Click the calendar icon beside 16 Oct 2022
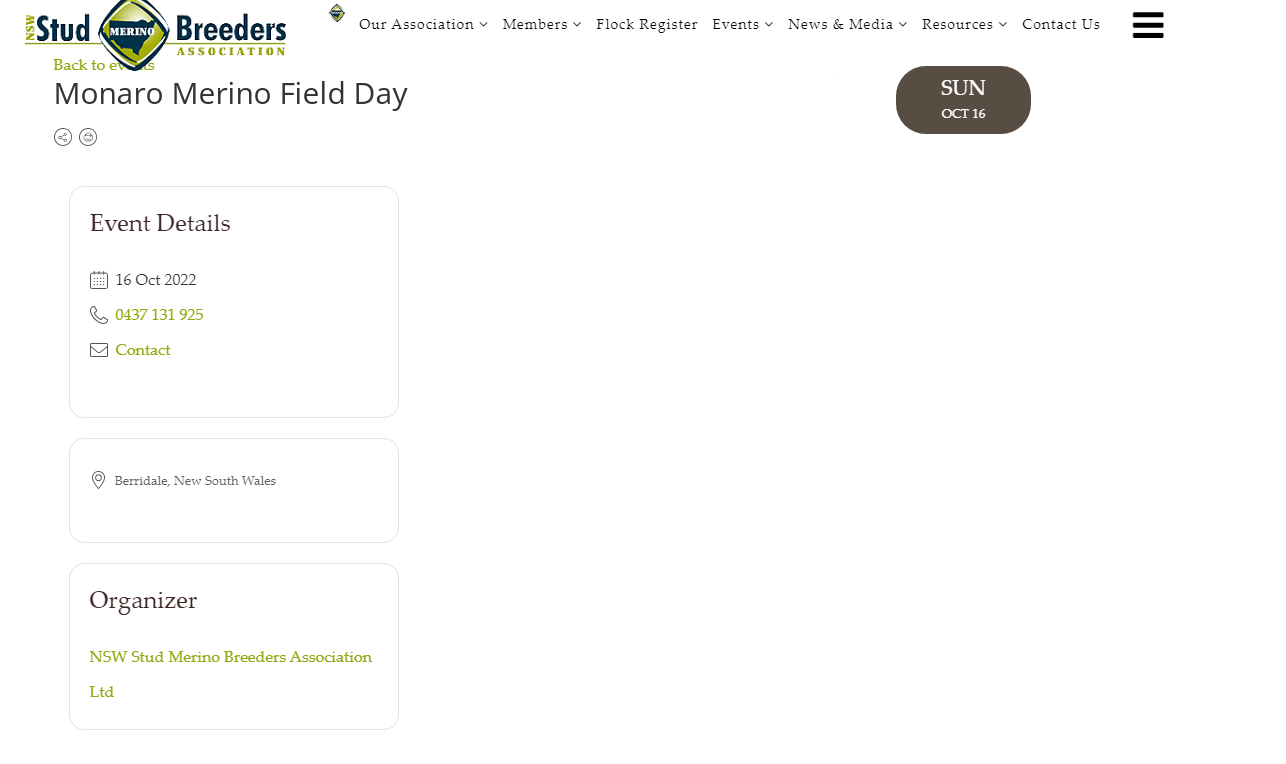This screenshot has height=764, width=1286. click(x=99, y=280)
